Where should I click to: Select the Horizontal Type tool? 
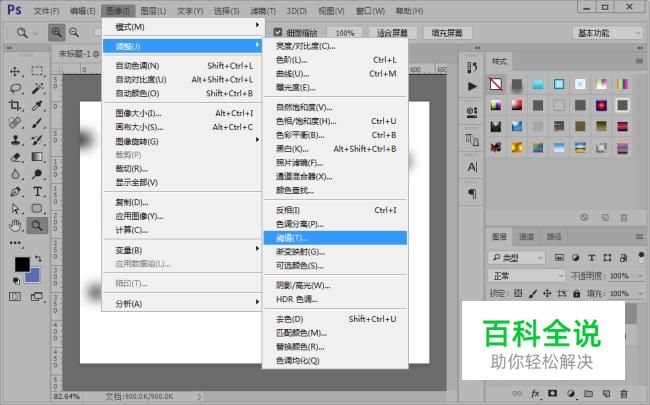[37, 192]
